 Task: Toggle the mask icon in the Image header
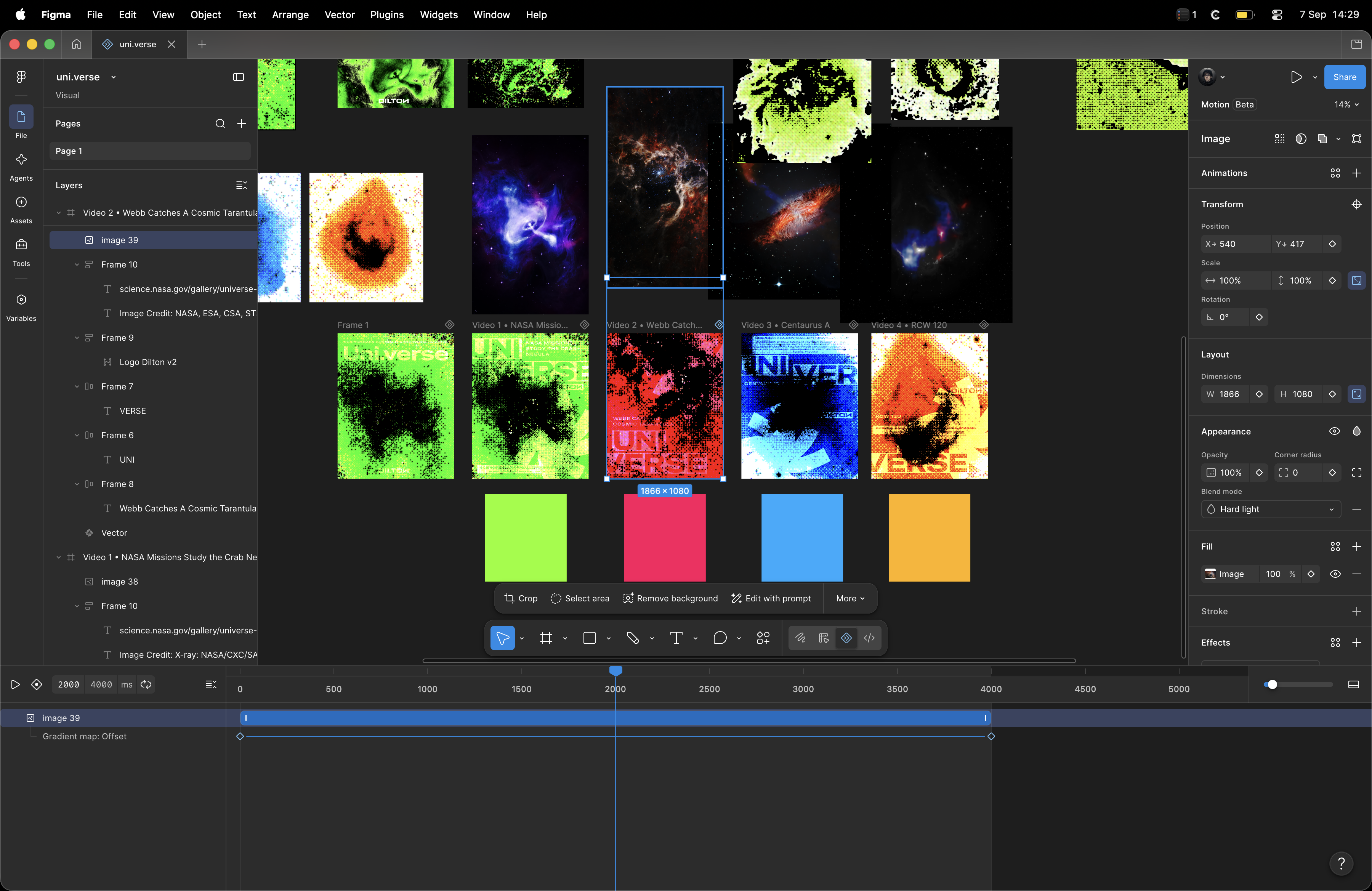[x=1301, y=139]
